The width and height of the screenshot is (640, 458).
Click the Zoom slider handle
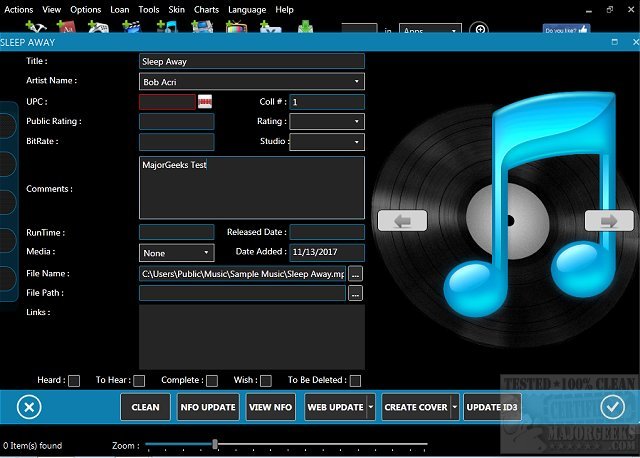(x=215, y=444)
